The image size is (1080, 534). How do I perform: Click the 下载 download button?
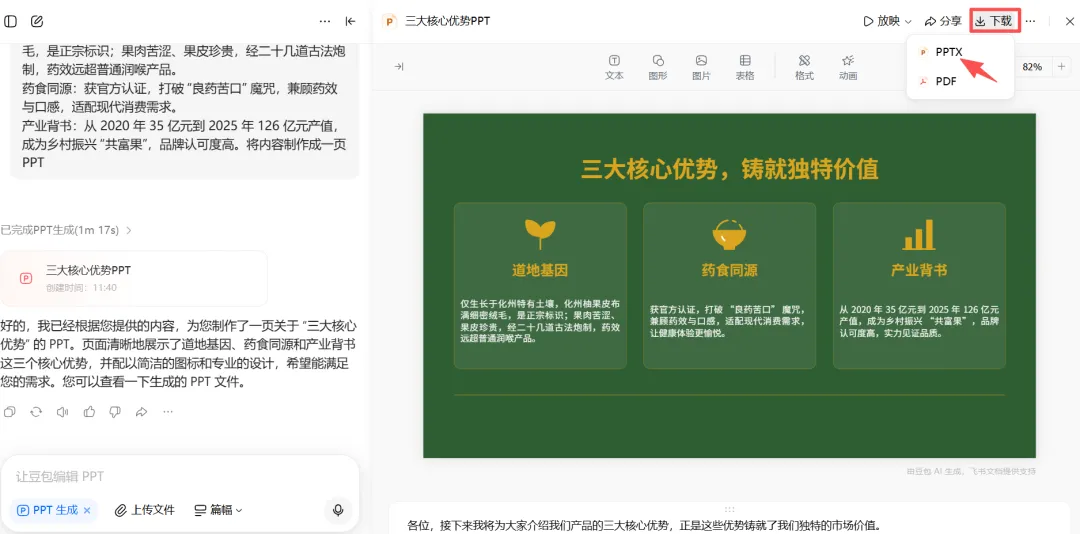[x=994, y=21]
